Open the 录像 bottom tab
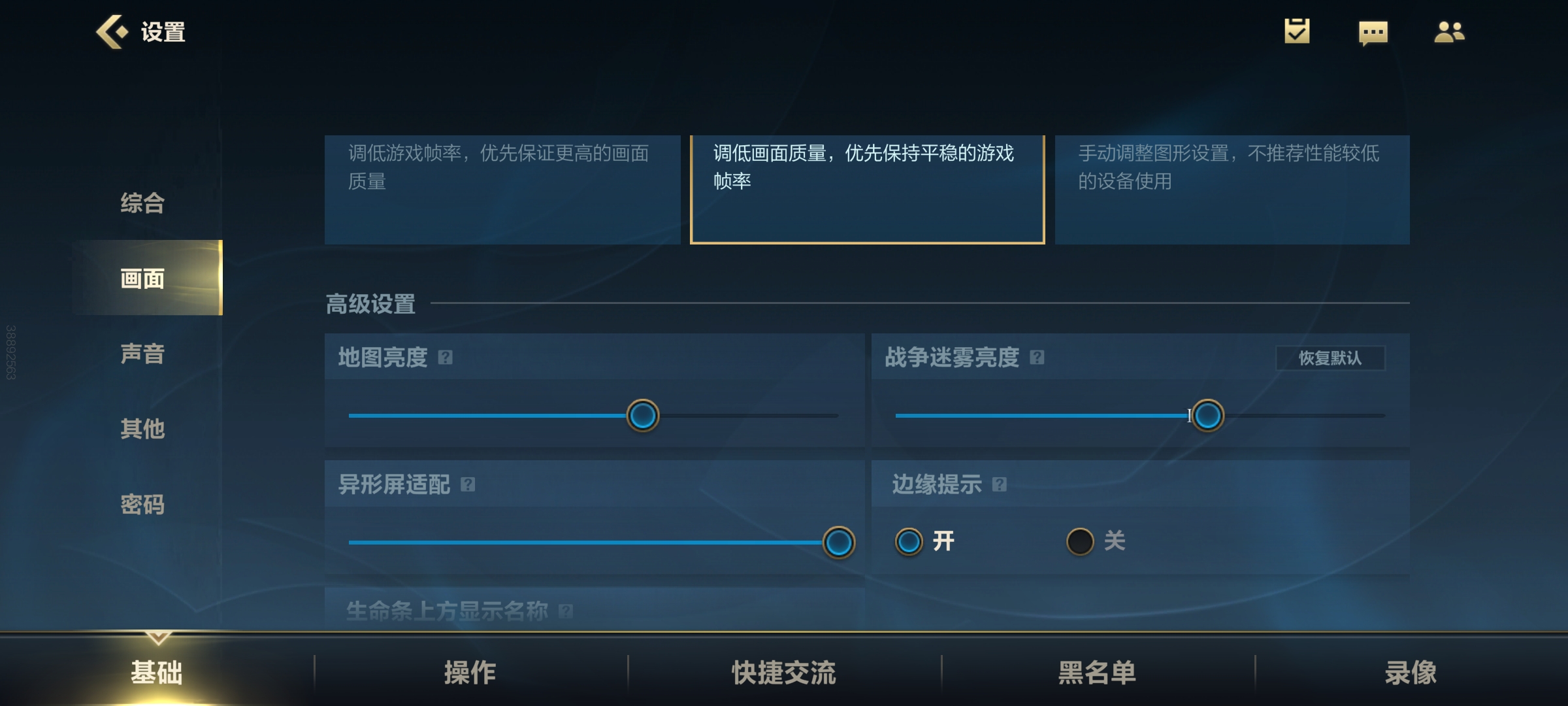1568x706 pixels. (1411, 672)
